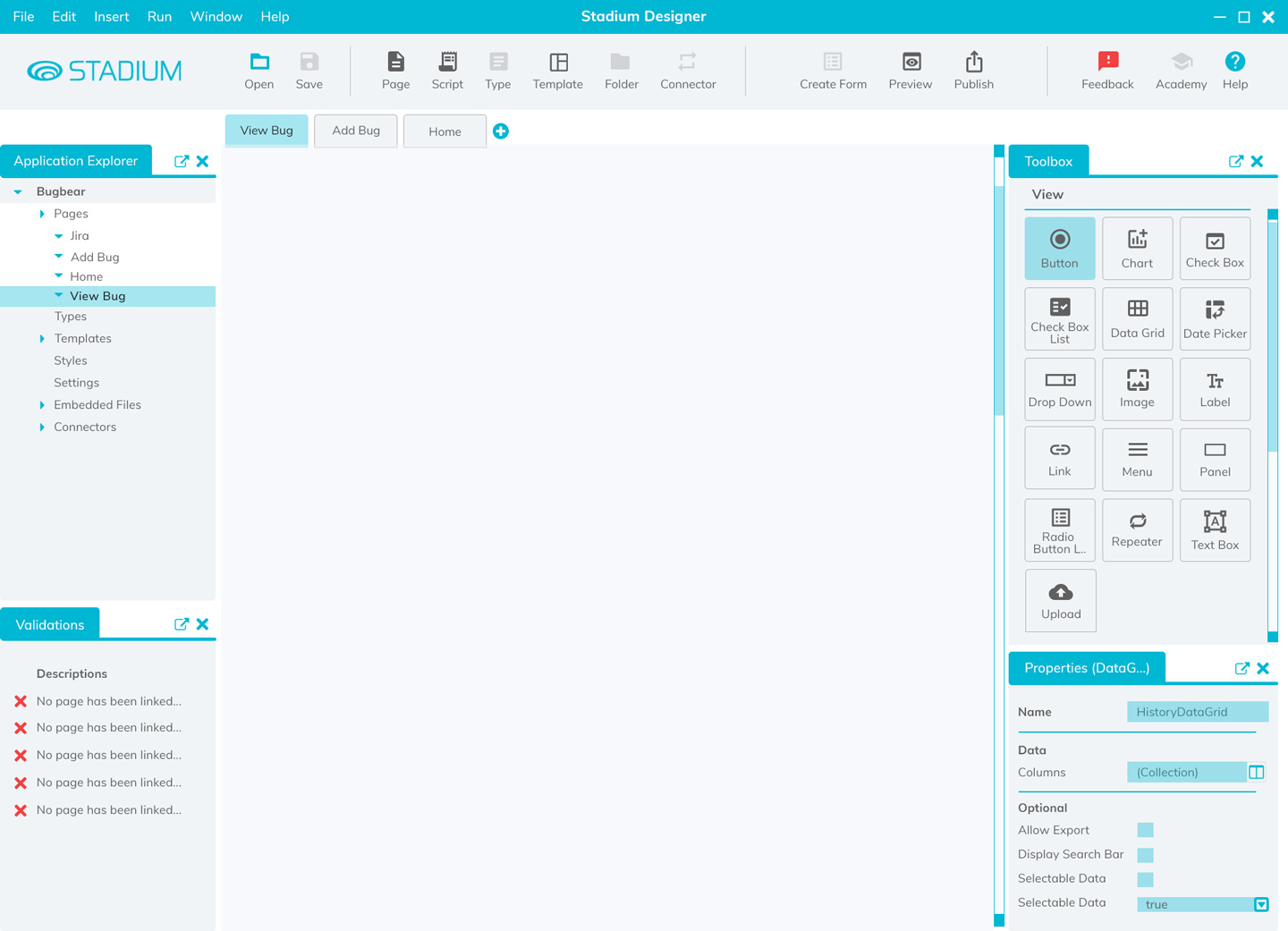Image resolution: width=1288 pixels, height=931 pixels.
Task: Add a new tab with plus icon
Action: 501,131
